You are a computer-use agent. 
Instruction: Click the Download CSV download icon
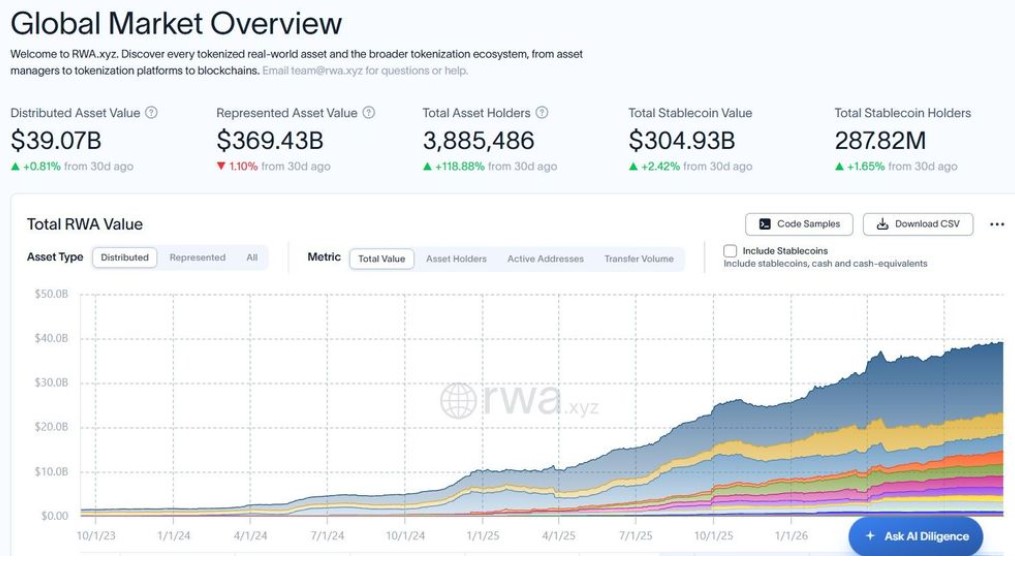coord(882,224)
